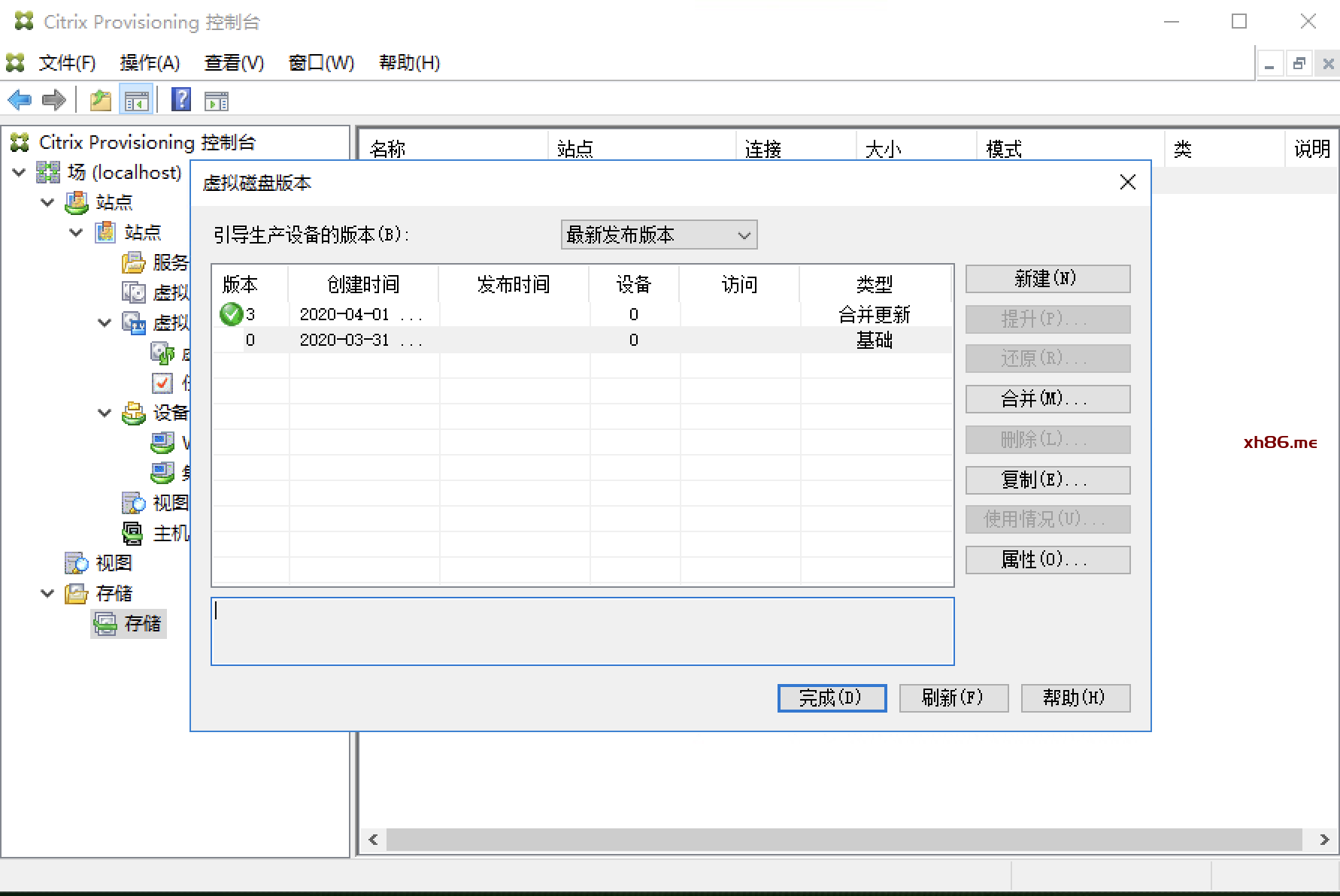Click the horizontal scrollbar right arrow
The height and width of the screenshot is (896, 1340).
coord(1324,840)
